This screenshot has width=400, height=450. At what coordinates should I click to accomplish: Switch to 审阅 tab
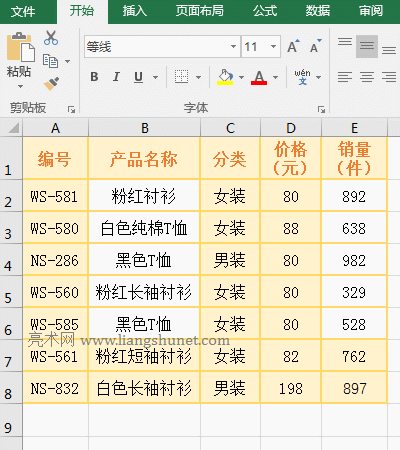[371, 11]
